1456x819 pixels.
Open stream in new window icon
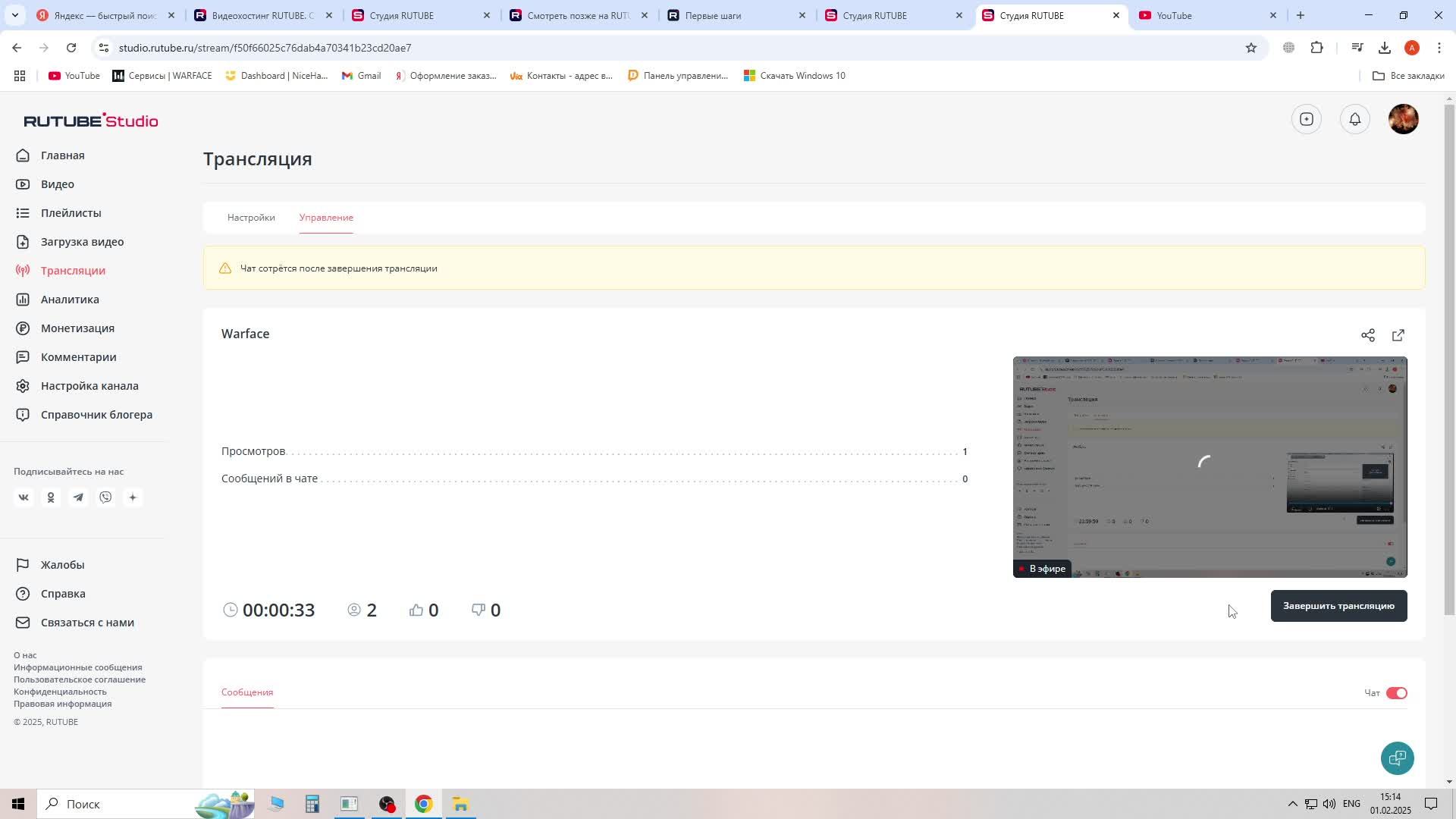pos(1398,335)
